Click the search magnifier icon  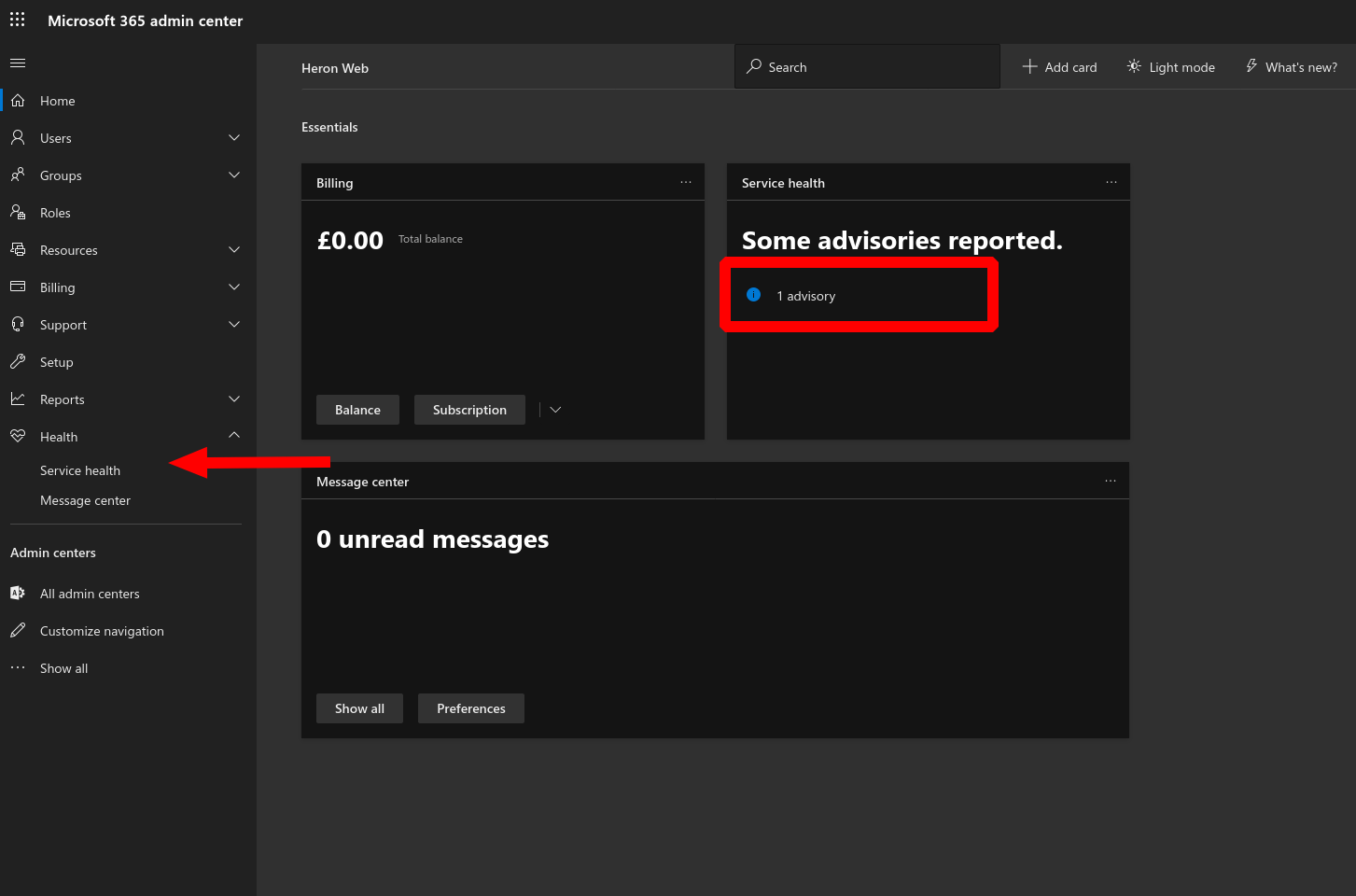coord(754,66)
